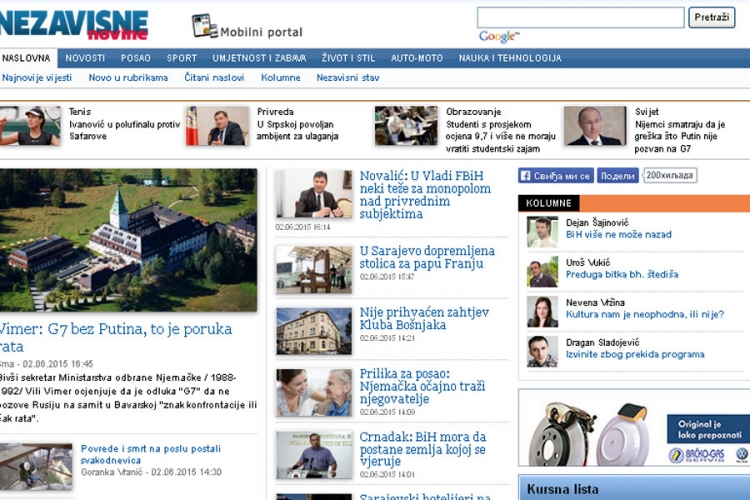Click the Nezavisne novine logo
The width and height of the screenshot is (750, 500).
tap(74, 24)
